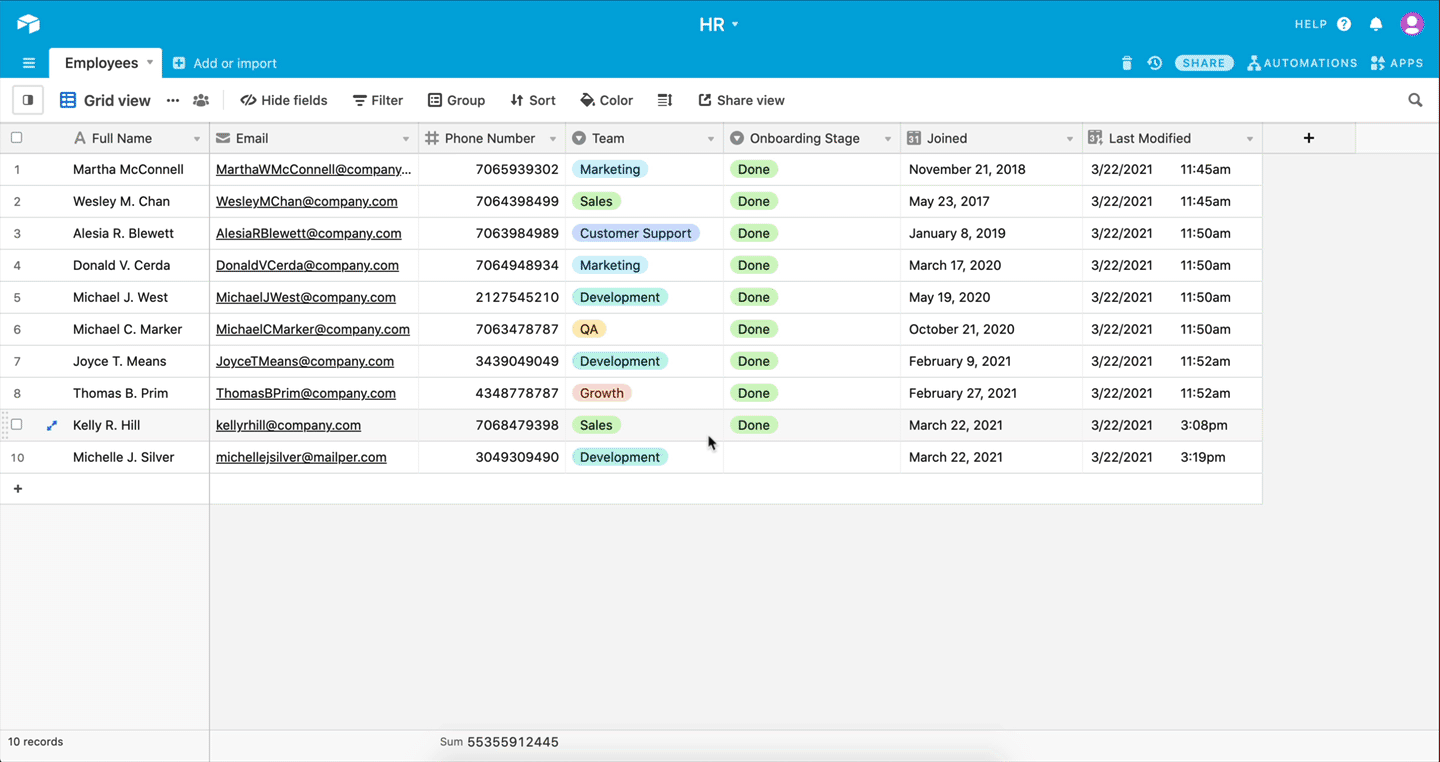
Task: Expand Kelly R. Hill record icon
Action: [52, 425]
